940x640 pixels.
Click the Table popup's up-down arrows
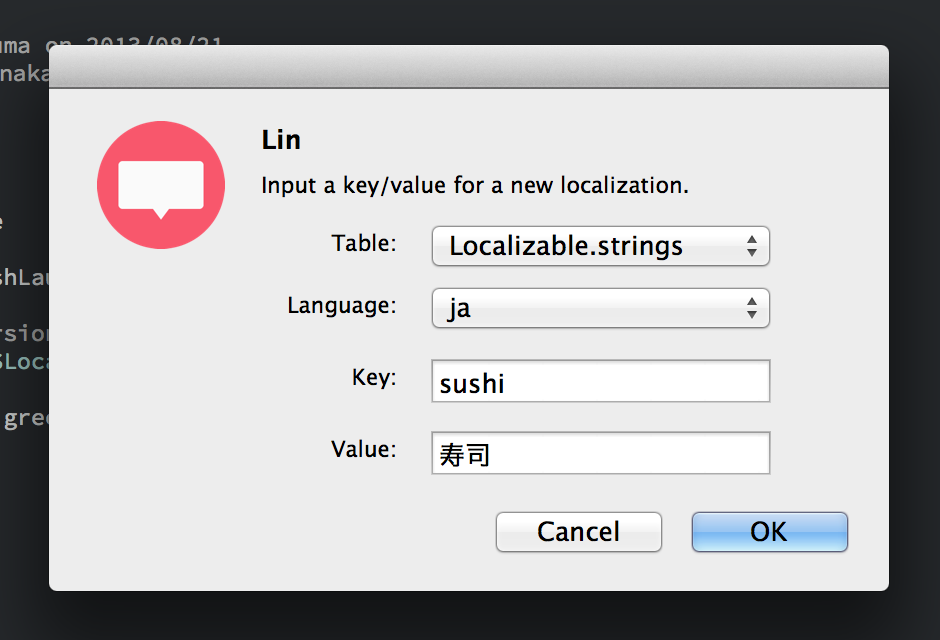752,246
